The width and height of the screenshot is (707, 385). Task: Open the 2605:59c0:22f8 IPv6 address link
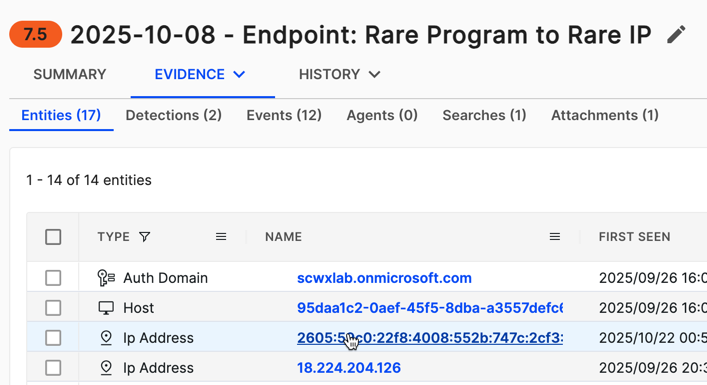click(x=430, y=338)
